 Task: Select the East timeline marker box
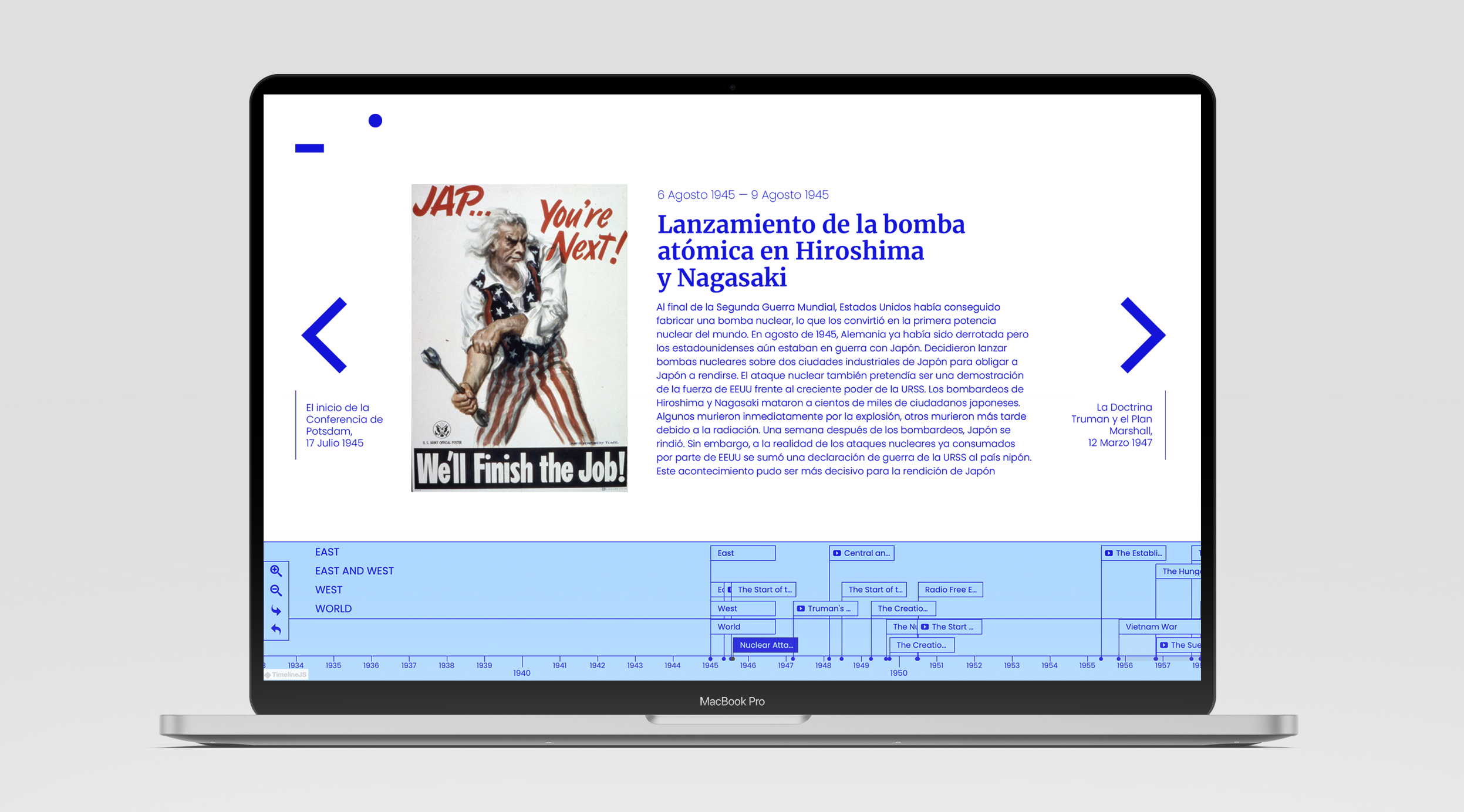(x=743, y=553)
